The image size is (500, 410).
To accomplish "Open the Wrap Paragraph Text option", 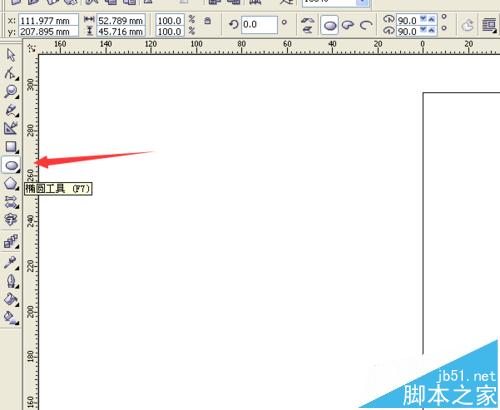I will (x=489, y=25).
